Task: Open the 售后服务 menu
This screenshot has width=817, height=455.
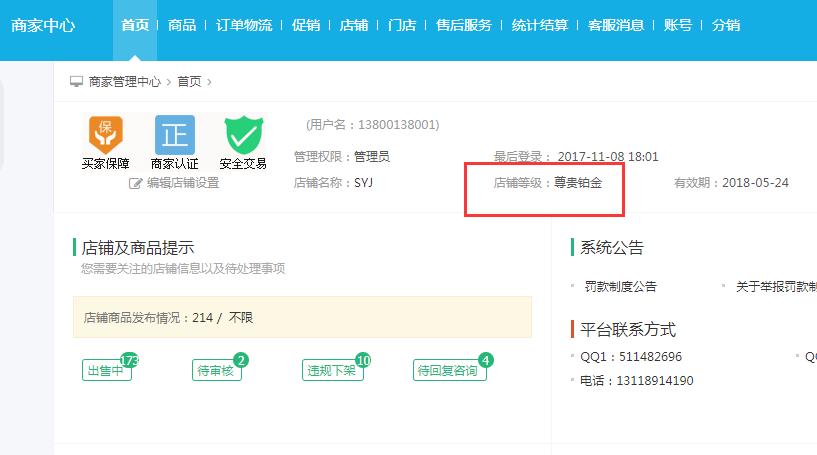Action: [464, 25]
